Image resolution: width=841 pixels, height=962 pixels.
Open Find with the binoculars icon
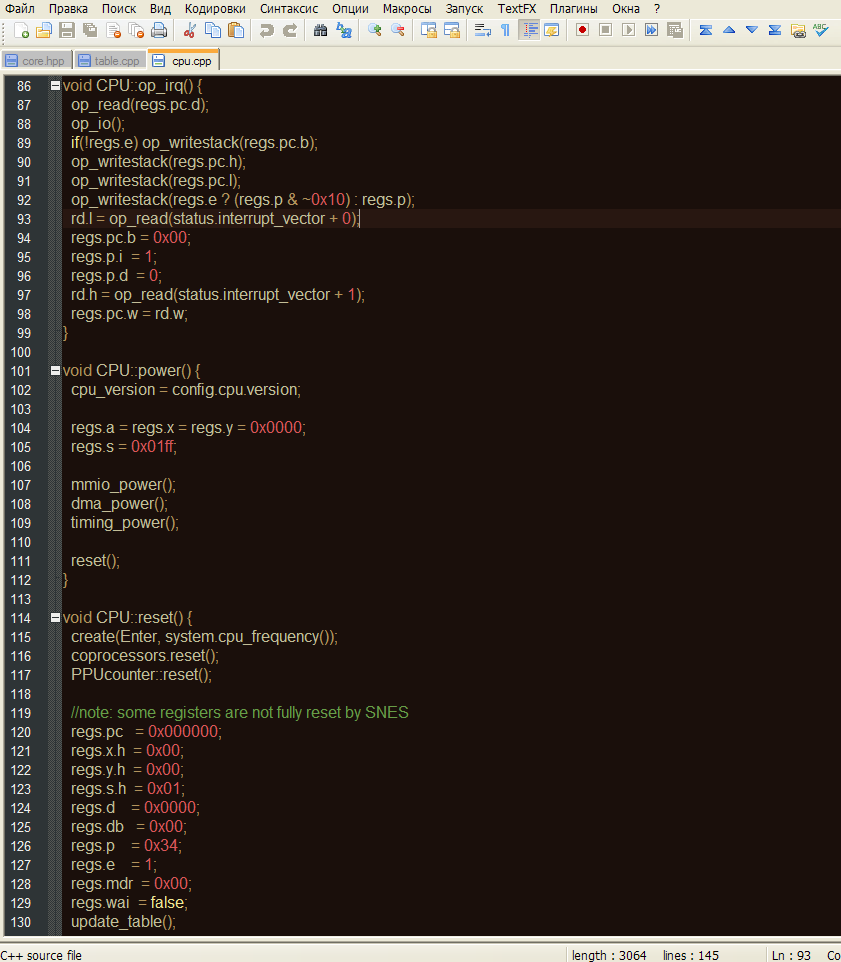[321, 30]
